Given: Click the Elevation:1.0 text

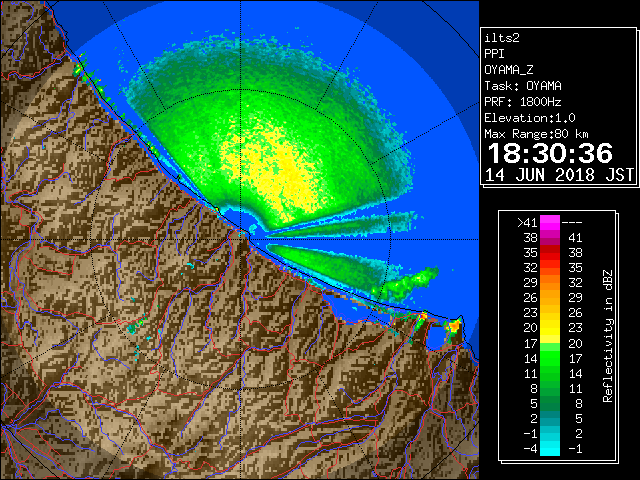Looking at the screenshot, I should pos(530,118).
